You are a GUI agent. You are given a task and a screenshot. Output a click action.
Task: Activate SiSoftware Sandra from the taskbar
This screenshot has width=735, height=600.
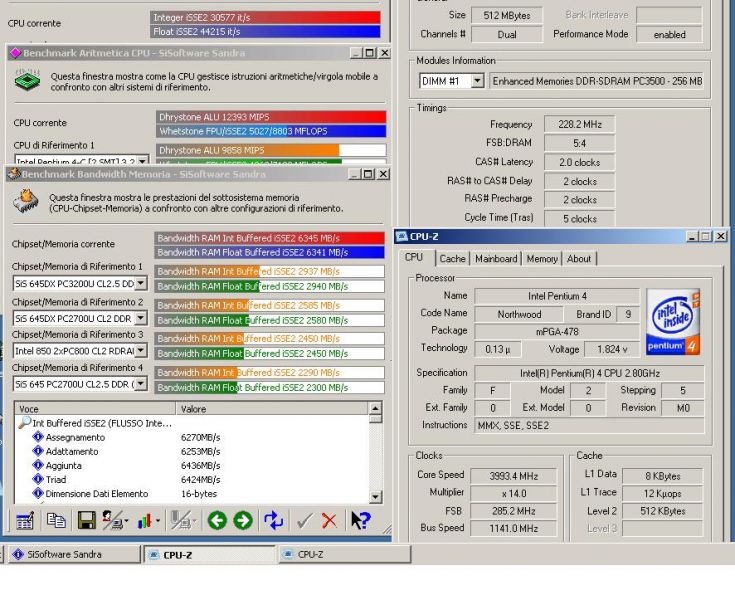[x=74, y=555]
